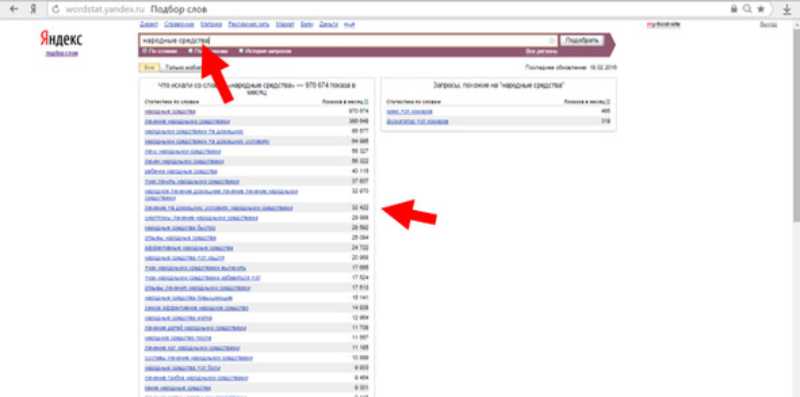The height and width of the screenshot is (397, 800).
Task: Open the 'народные средства быстро' keyword link
Action: (180, 228)
